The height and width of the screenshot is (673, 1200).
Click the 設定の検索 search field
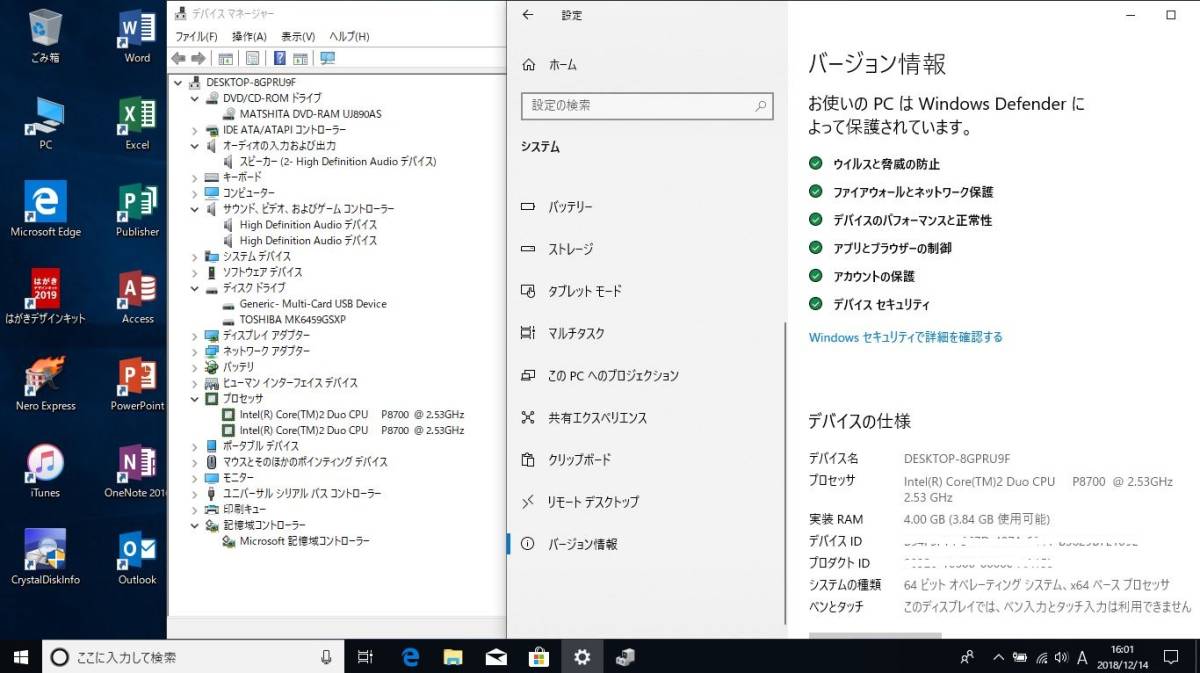[647, 106]
